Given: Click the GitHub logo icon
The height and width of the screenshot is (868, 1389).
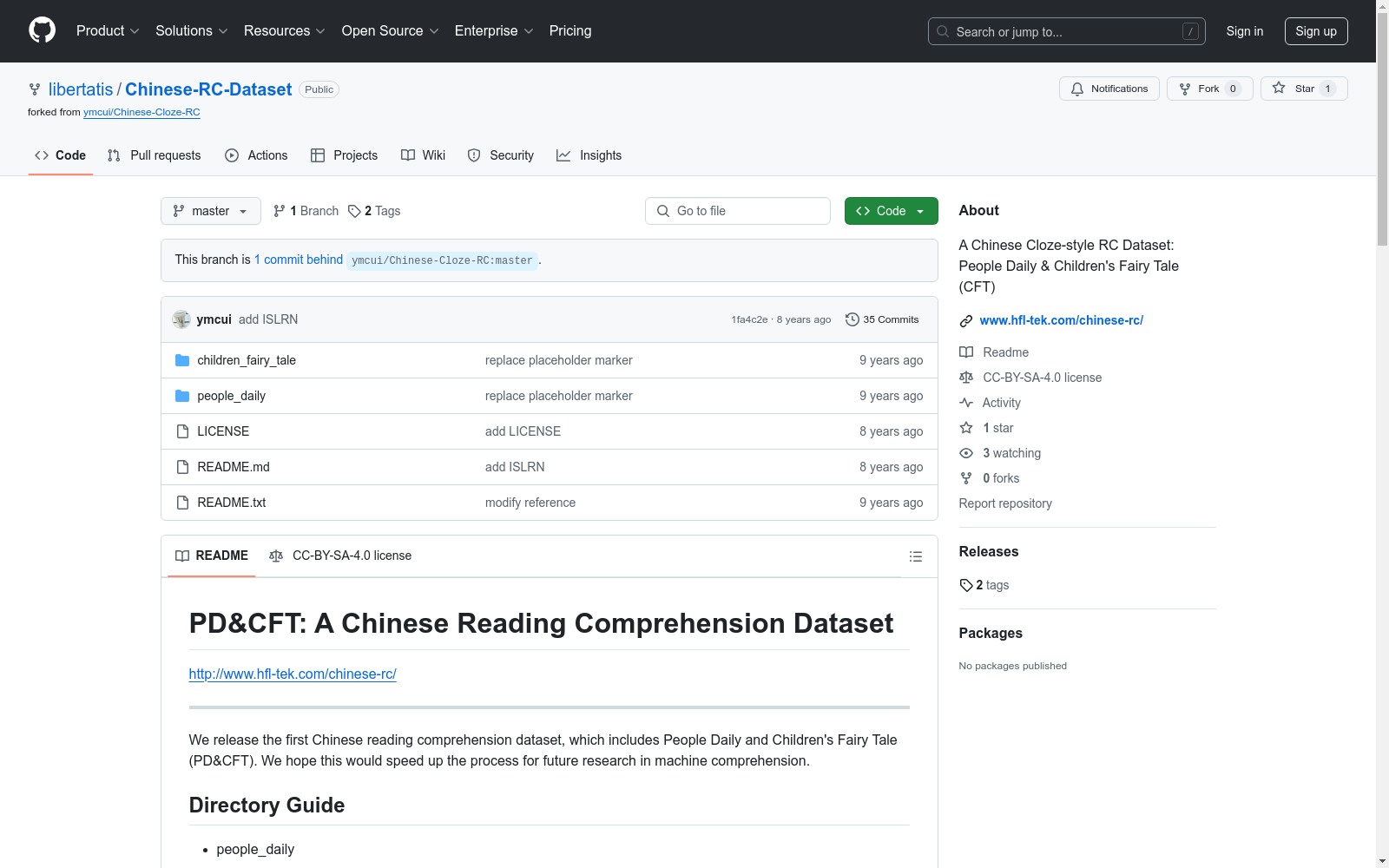Looking at the screenshot, I should [x=42, y=30].
